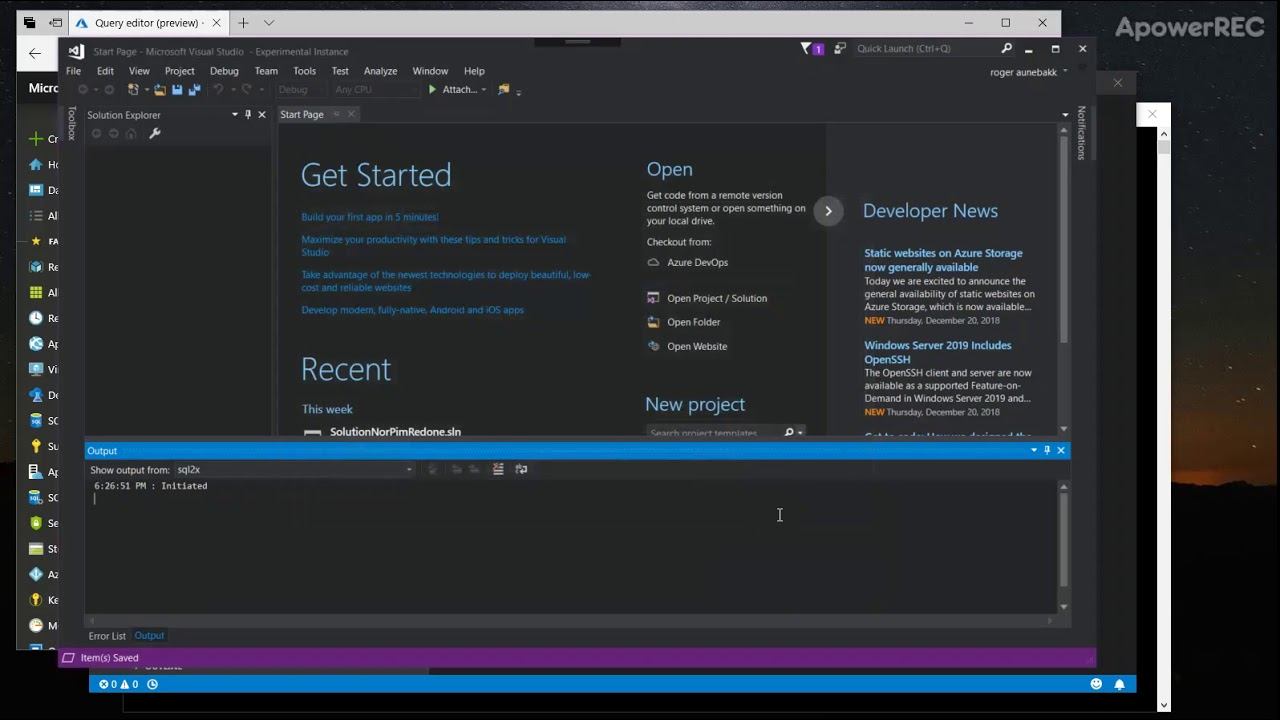Open Build your first app link
The height and width of the screenshot is (720, 1280).
coord(370,217)
